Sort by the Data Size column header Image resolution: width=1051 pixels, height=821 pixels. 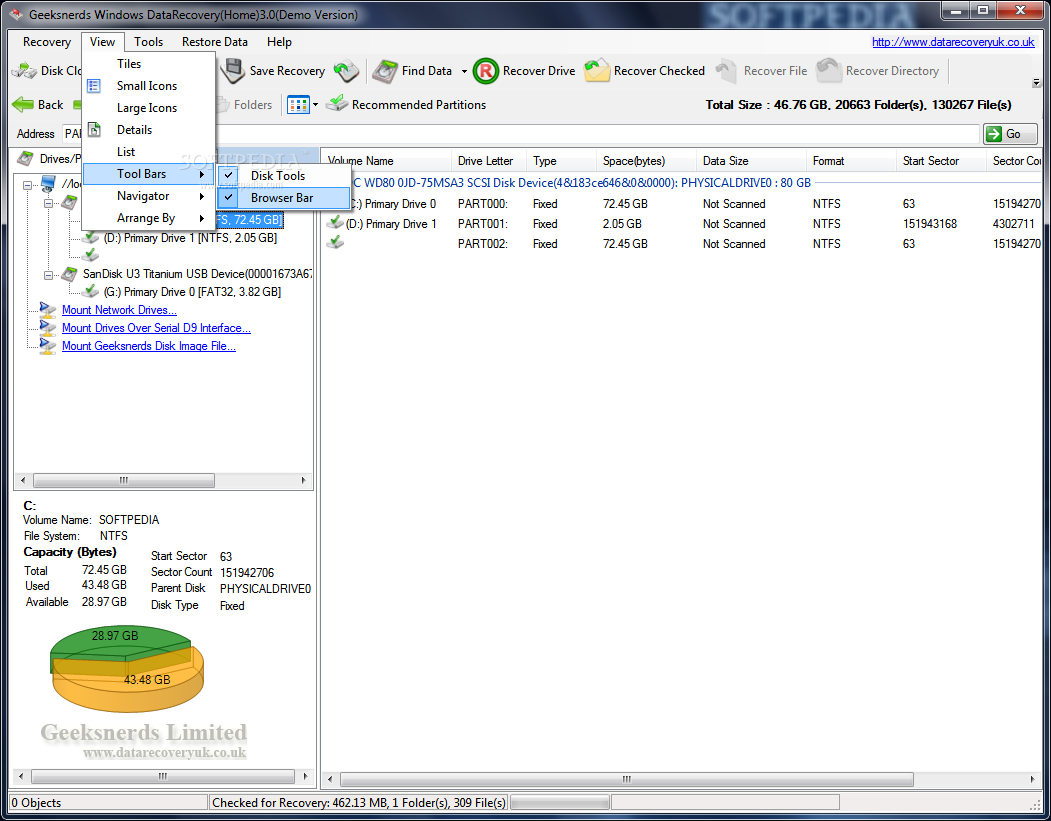coord(751,161)
